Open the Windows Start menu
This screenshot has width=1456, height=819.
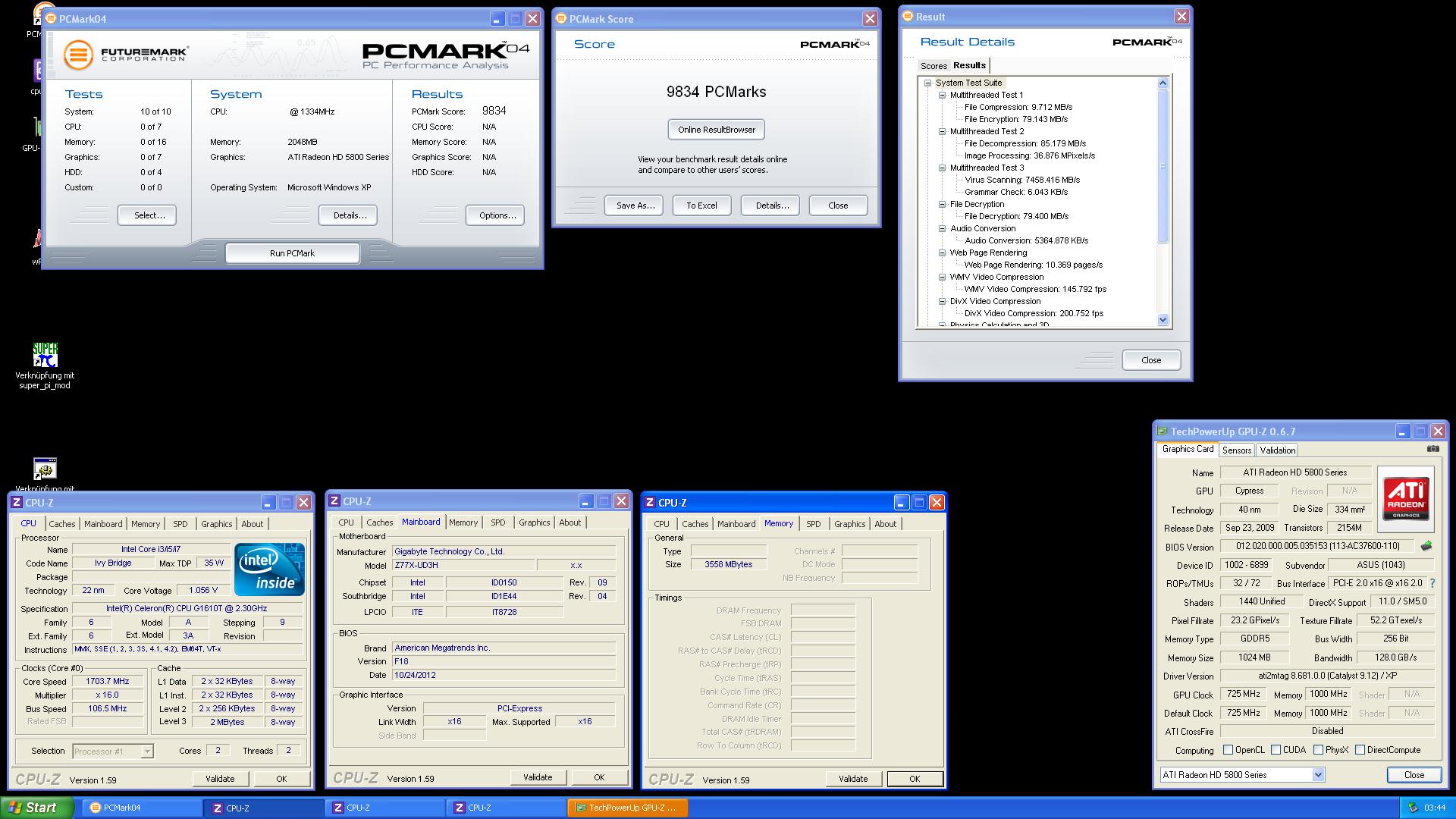click(x=36, y=808)
